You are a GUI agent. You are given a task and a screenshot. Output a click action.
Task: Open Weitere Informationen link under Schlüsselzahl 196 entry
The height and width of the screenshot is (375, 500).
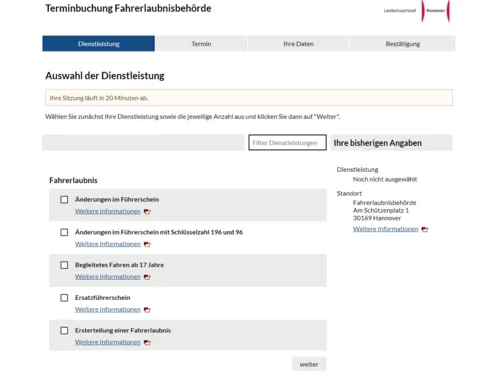point(108,244)
